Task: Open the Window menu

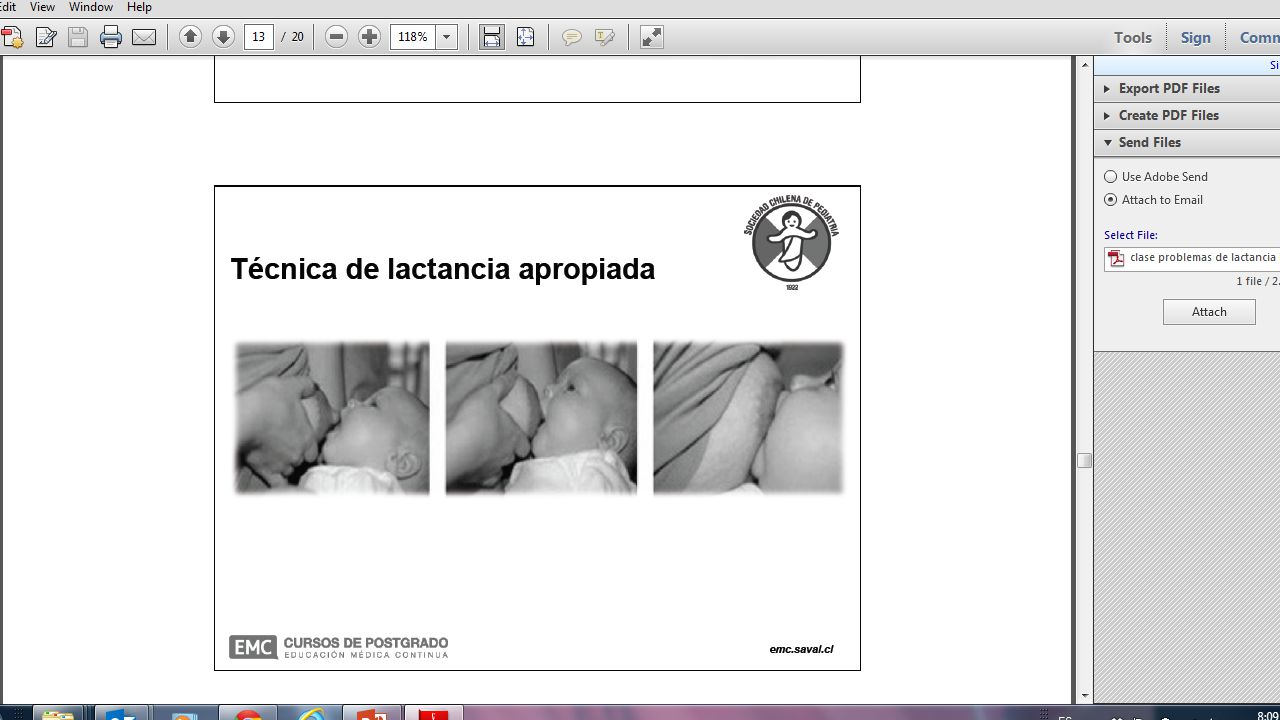Action: pyautogui.click(x=91, y=7)
